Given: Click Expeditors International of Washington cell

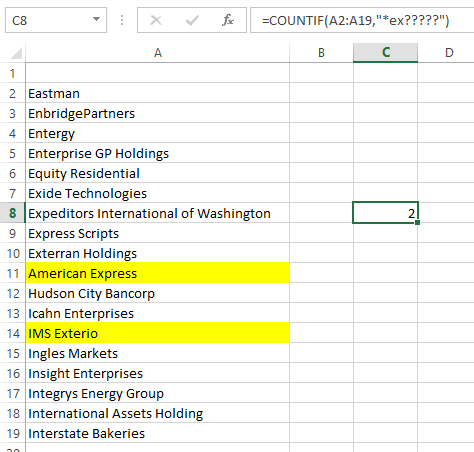Looking at the screenshot, I should coord(158,213).
